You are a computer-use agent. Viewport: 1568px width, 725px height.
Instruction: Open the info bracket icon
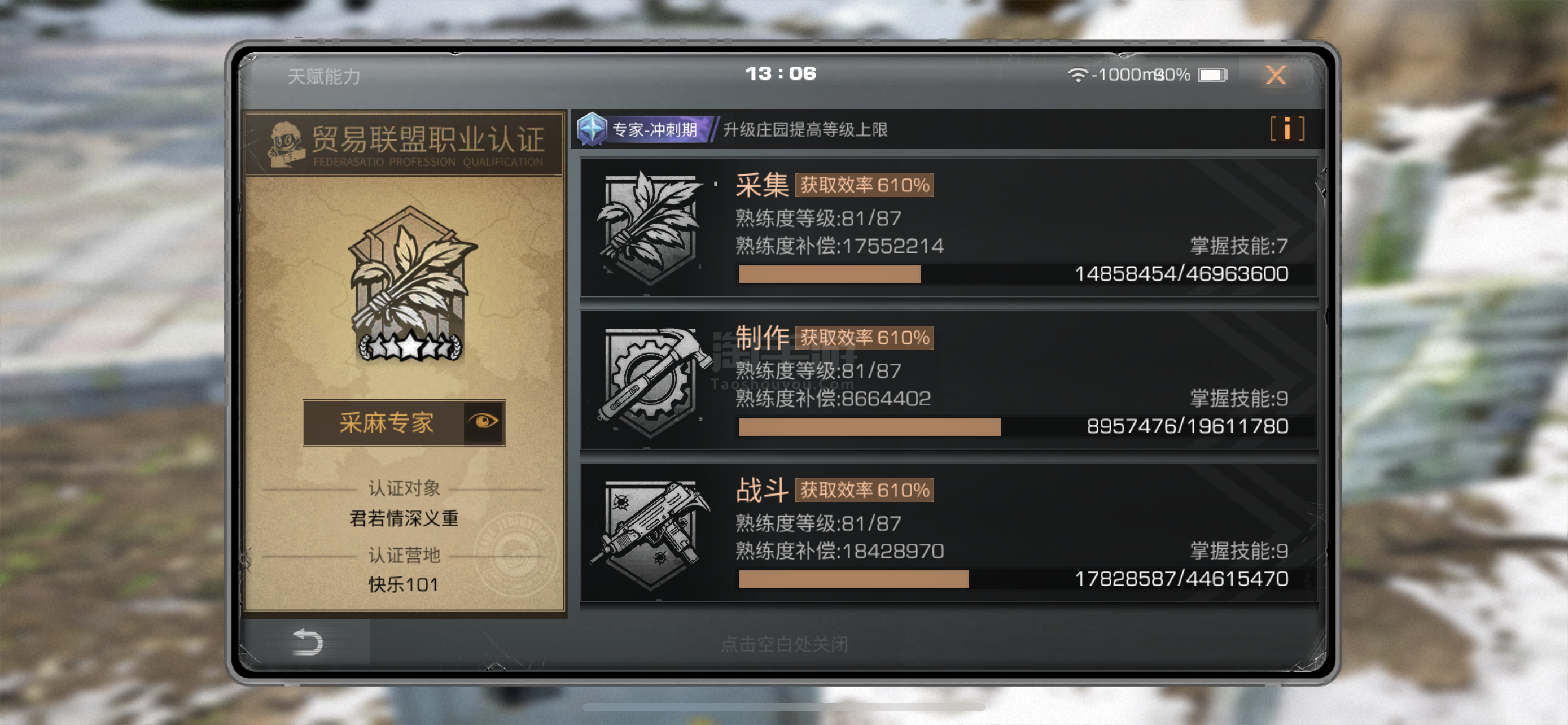(1287, 129)
